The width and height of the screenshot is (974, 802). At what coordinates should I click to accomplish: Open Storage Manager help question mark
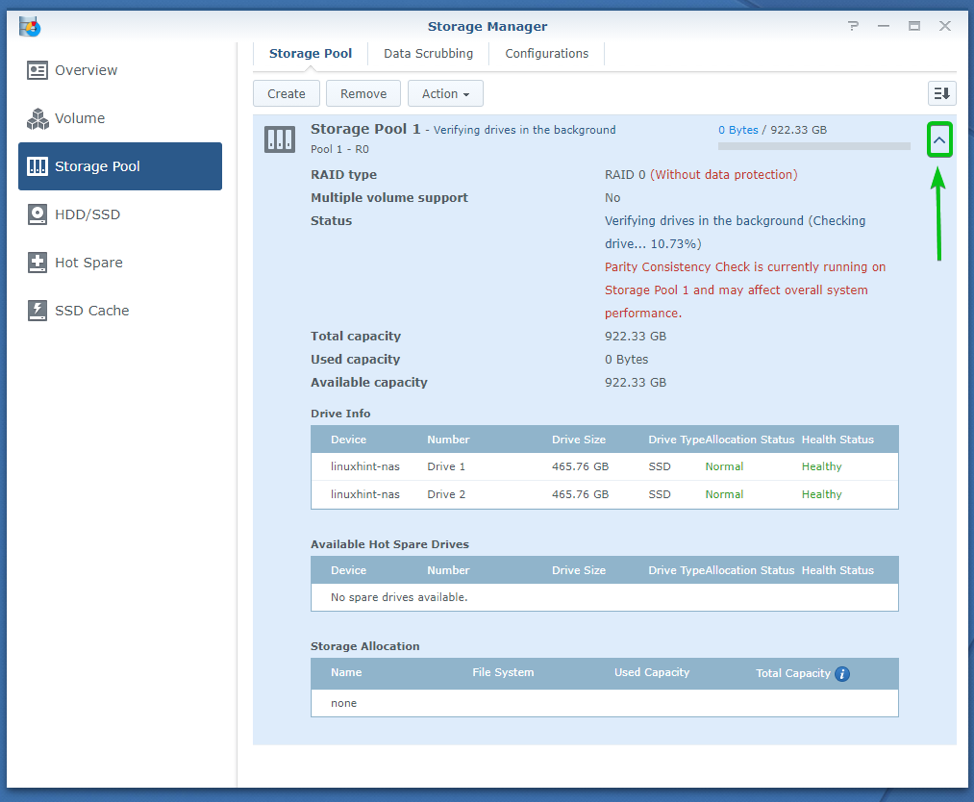point(853,26)
